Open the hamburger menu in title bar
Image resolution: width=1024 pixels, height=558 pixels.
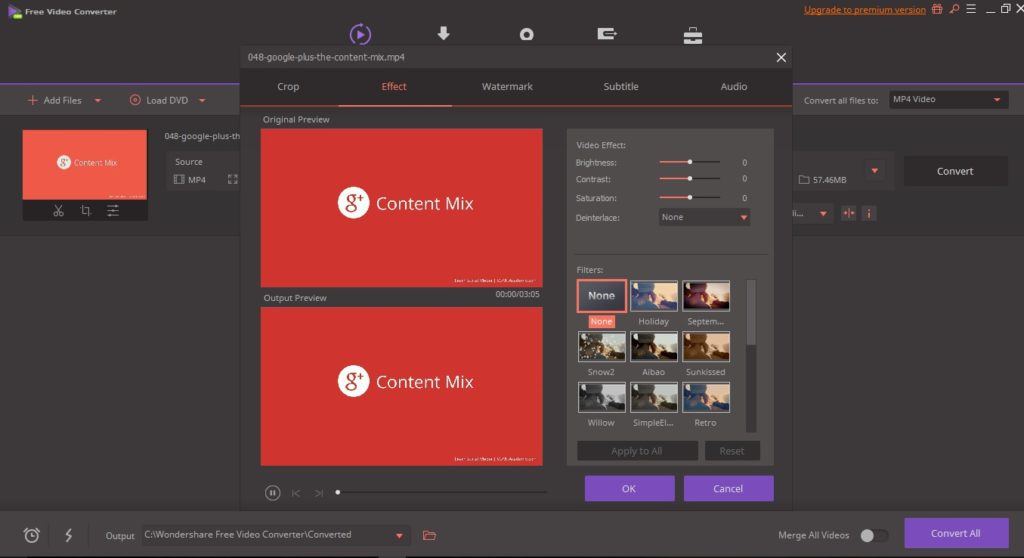tap(971, 9)
